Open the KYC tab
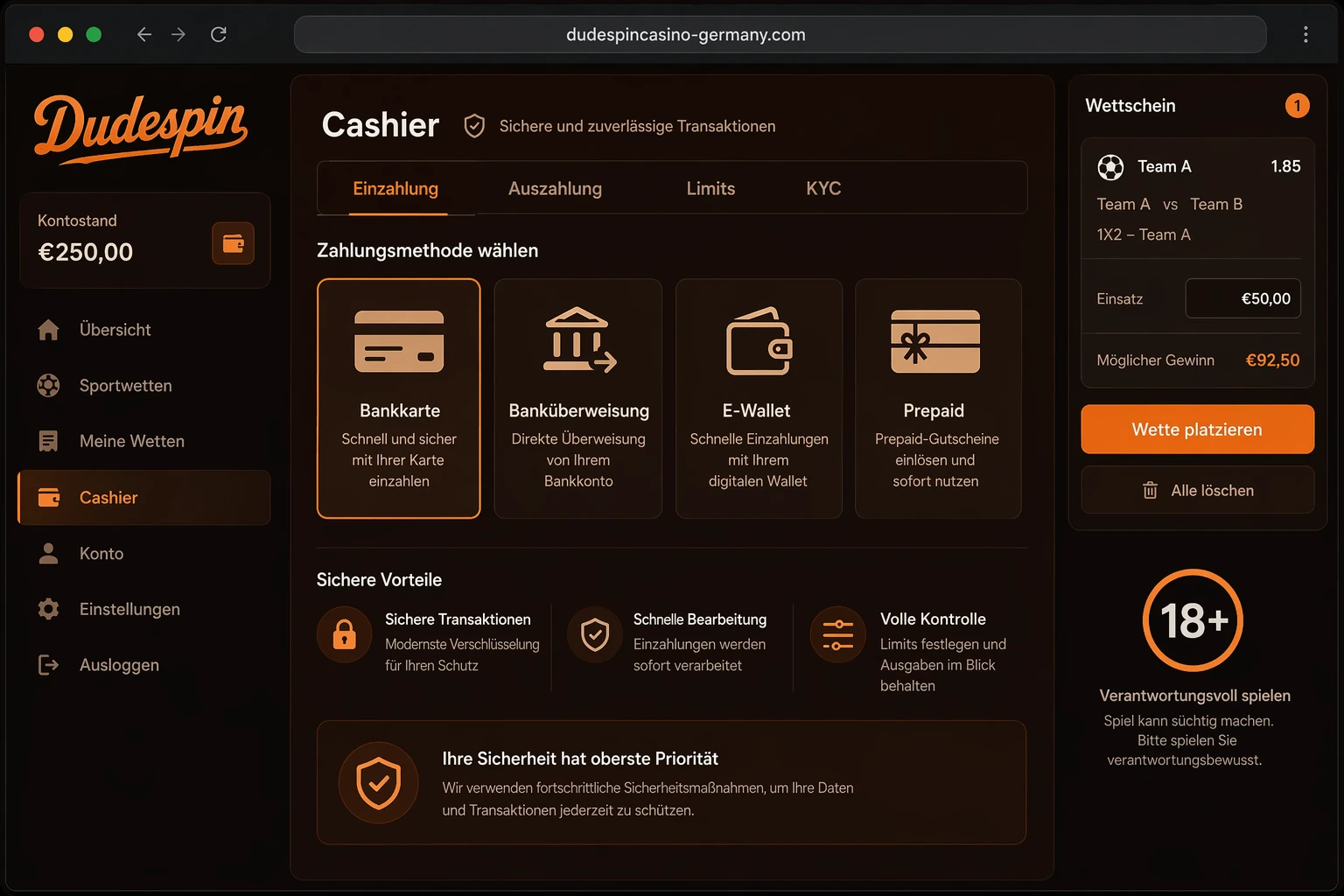1344x896 pixels. click(x=823, y=188)
